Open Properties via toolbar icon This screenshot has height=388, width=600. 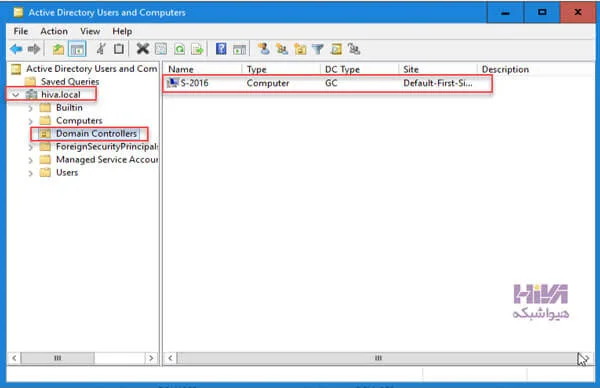(161, 49)
